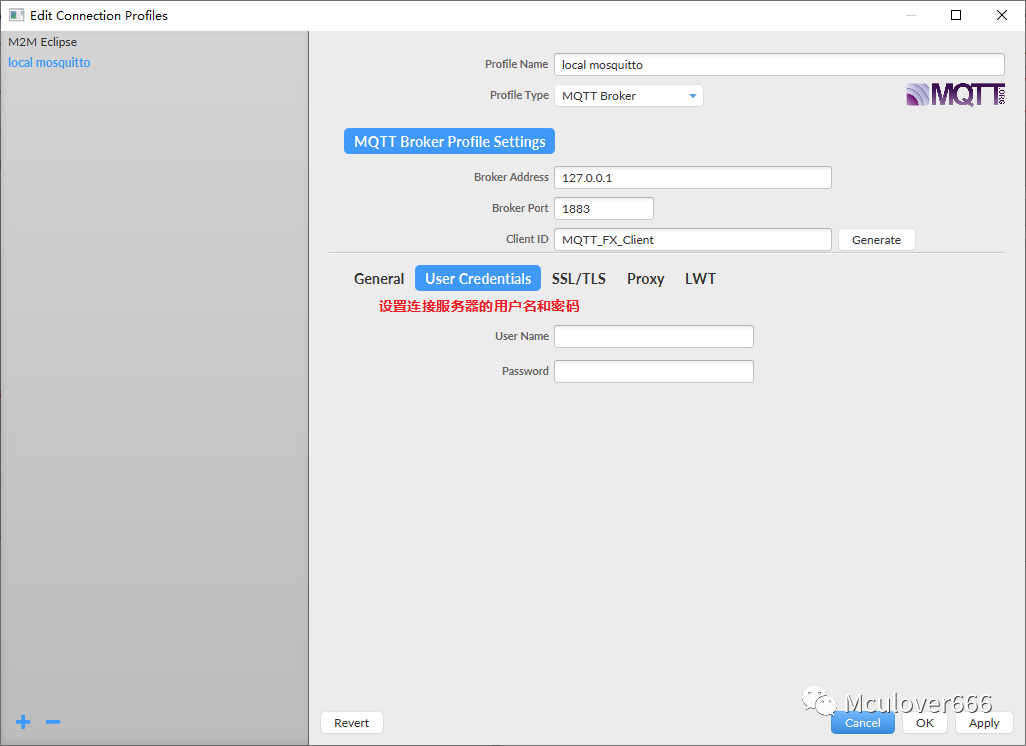The height and width of the screenshot is (746, 1026).
Task: Click the Profile Type label
Action: [519, 95]
